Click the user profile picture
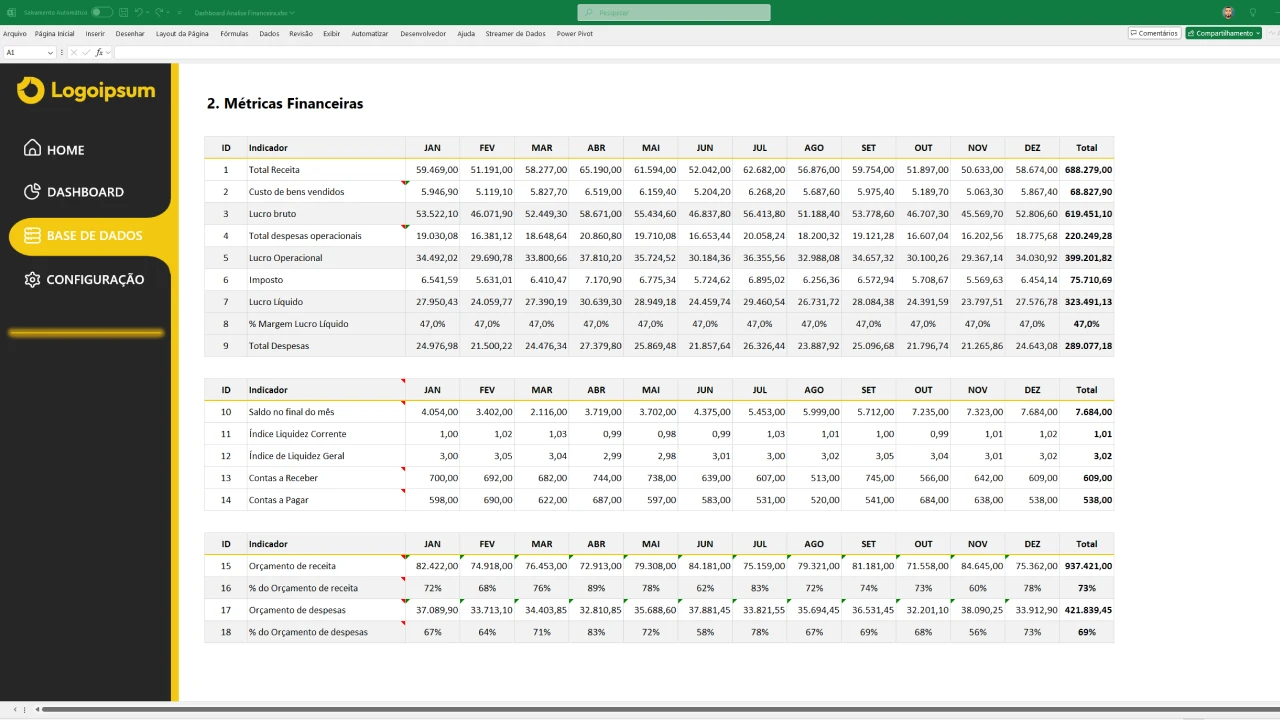The width and height of the screenshot is (1280, 720). [1228, 12]
